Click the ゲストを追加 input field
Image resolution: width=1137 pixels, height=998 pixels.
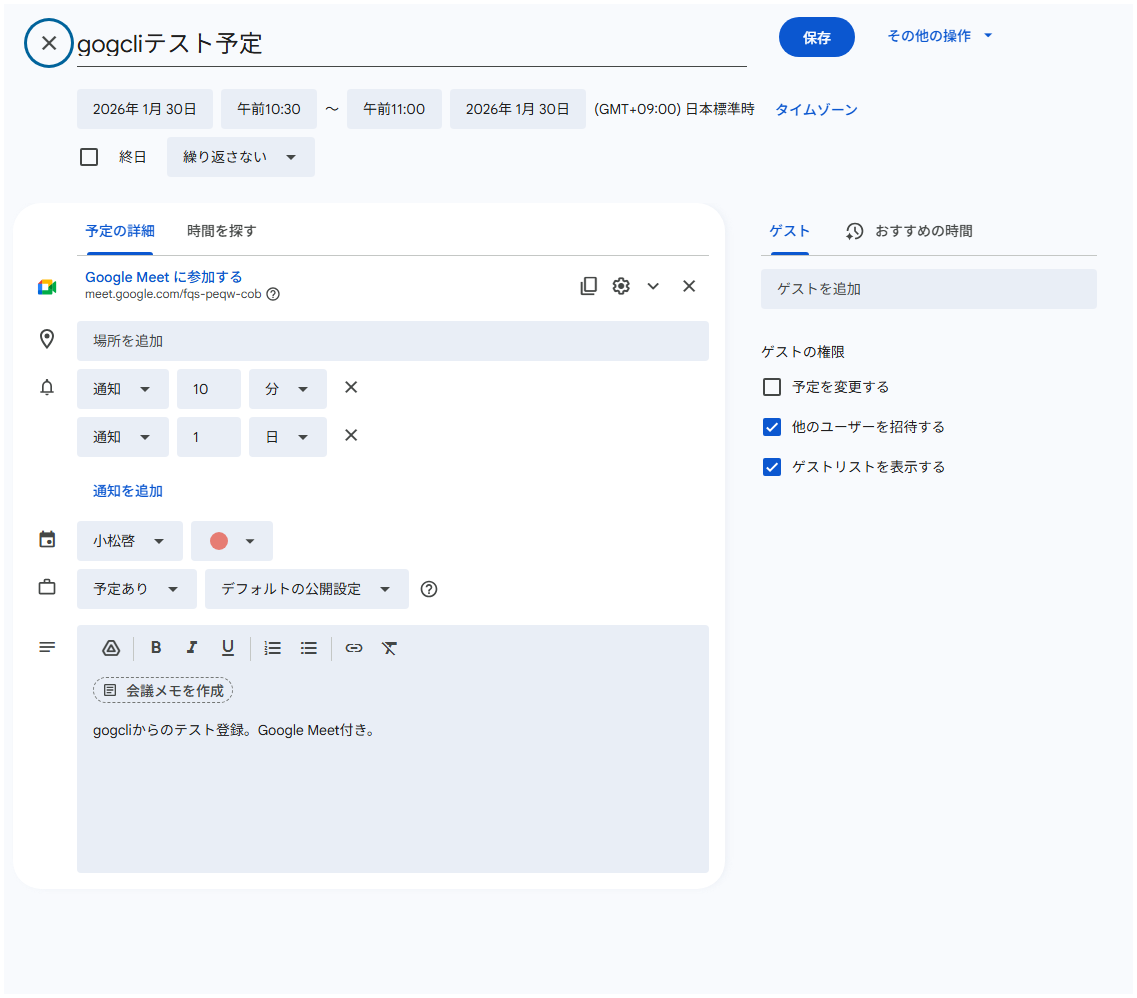928,288
